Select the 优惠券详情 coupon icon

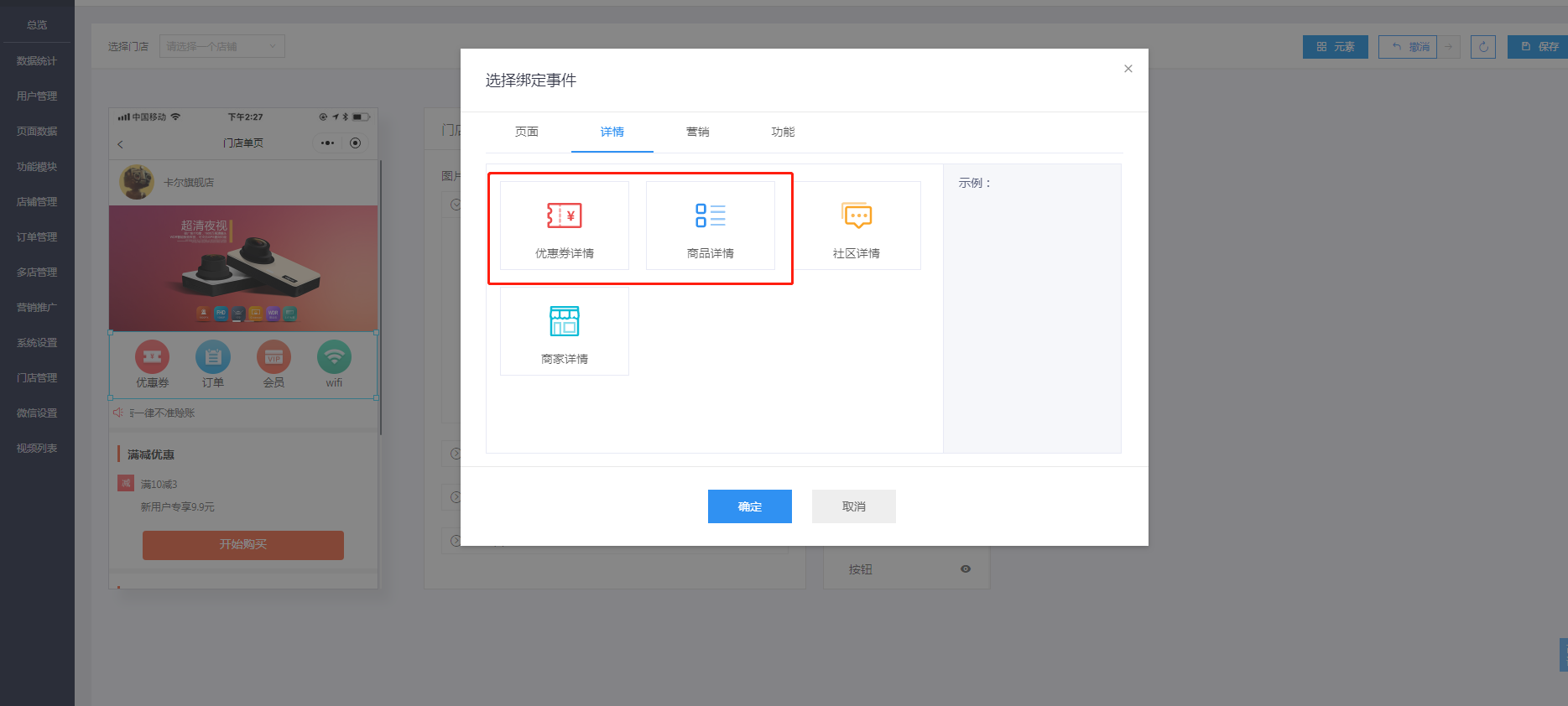tap(564, 216)
